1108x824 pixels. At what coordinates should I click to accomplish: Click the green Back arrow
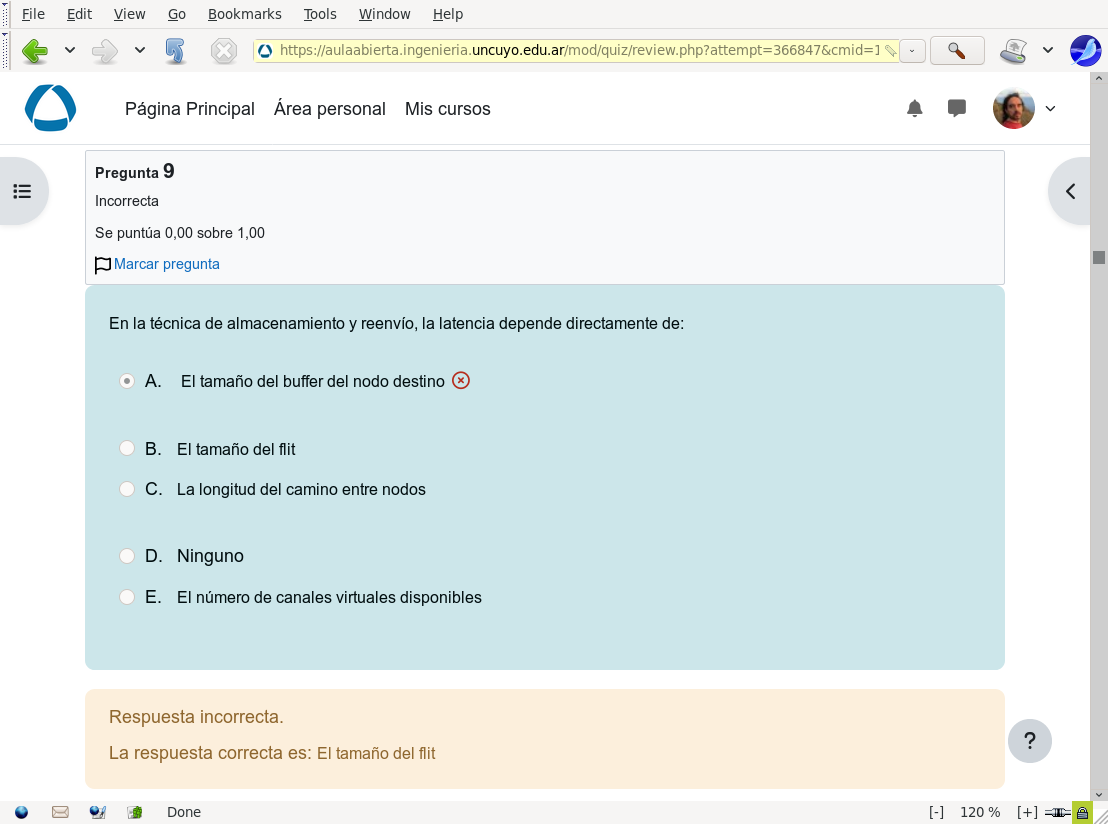pyautogui.click(x=35, y=51)
